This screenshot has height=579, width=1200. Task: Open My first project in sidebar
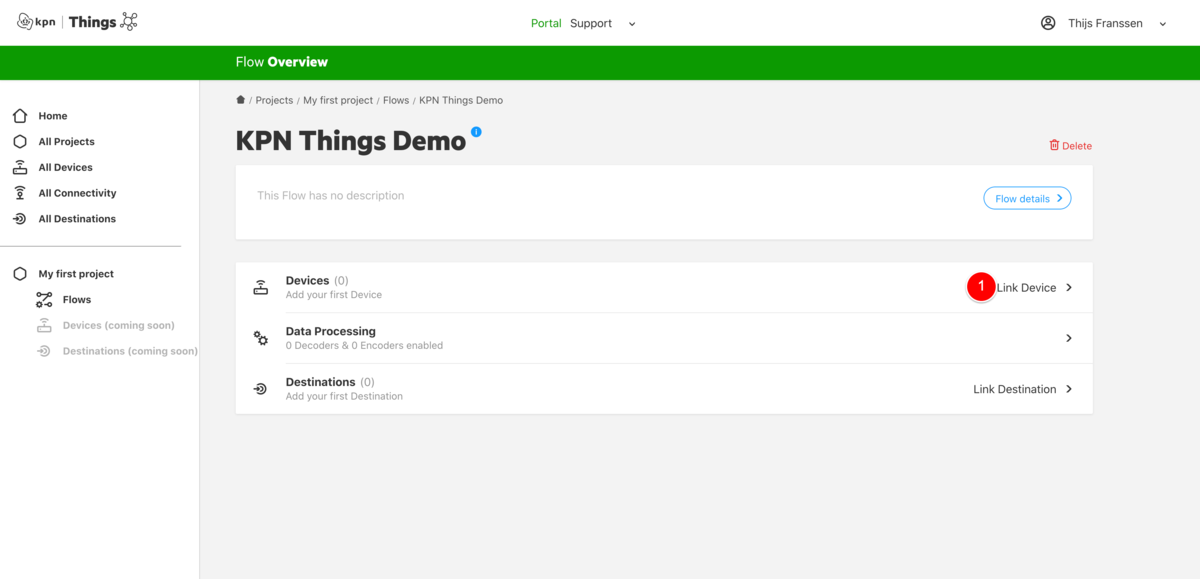click(76, 274)
